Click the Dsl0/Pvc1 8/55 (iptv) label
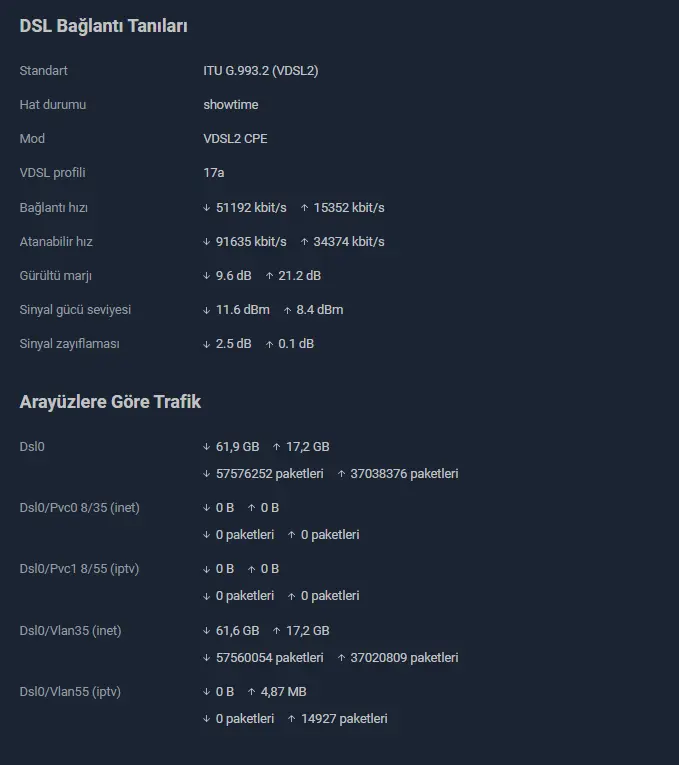 point(80,569)
